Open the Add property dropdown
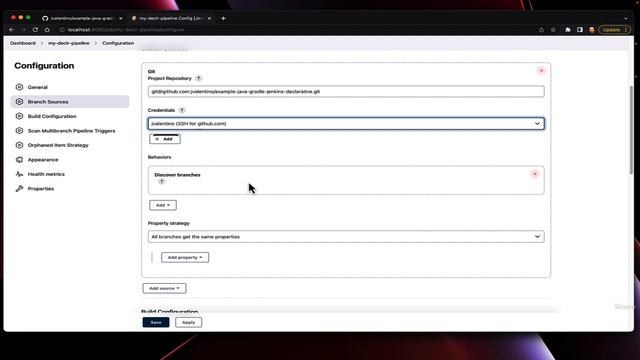Viewport: 640px width, 360px height. tap(185, 258)
